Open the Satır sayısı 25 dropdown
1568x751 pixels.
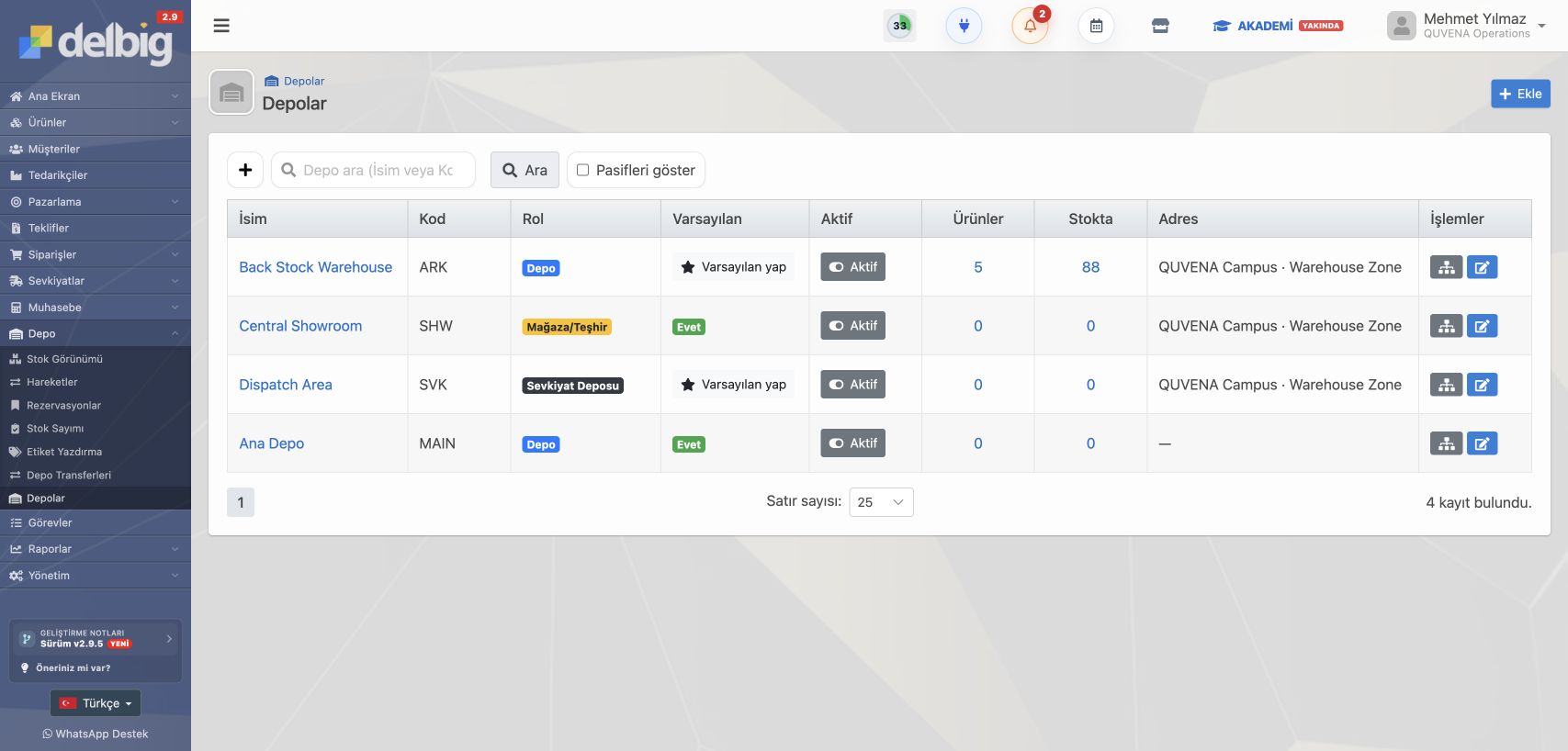pyautogui.click(x=881, y=502)
